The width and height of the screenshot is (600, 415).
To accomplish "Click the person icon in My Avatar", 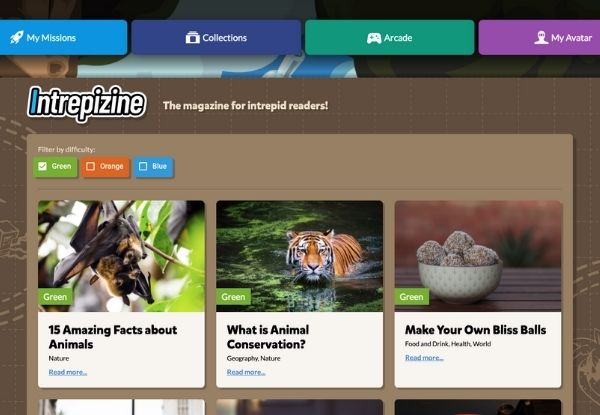I will click(541, 38).
